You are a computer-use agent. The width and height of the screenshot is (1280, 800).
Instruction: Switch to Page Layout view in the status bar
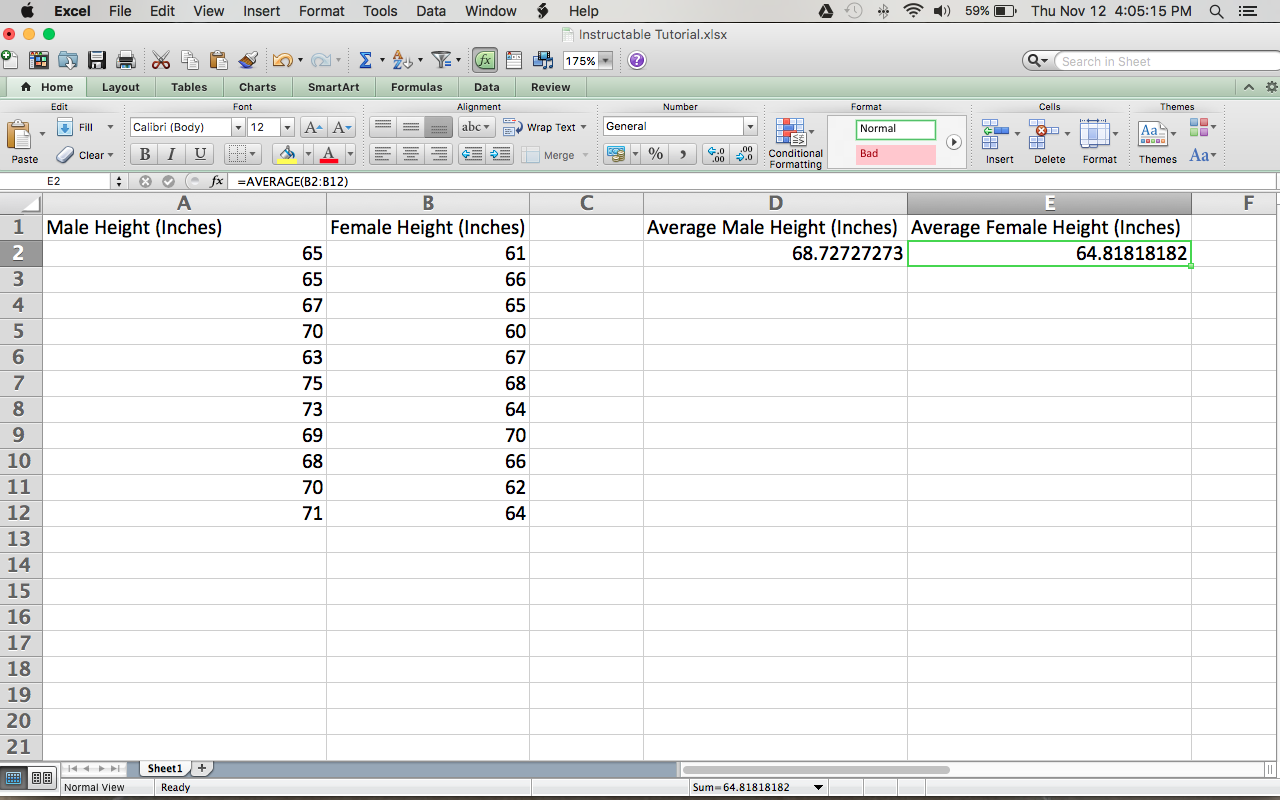coord(42,778)
